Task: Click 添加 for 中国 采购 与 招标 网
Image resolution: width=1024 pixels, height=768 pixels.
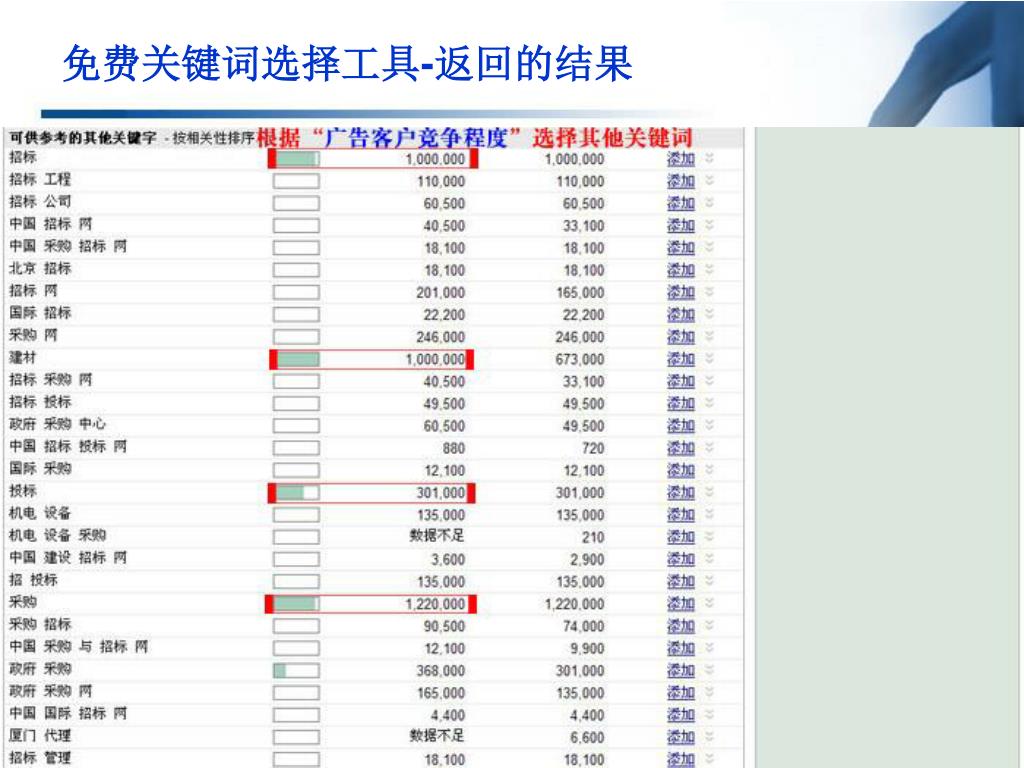Action: click(x=680, y=648)
